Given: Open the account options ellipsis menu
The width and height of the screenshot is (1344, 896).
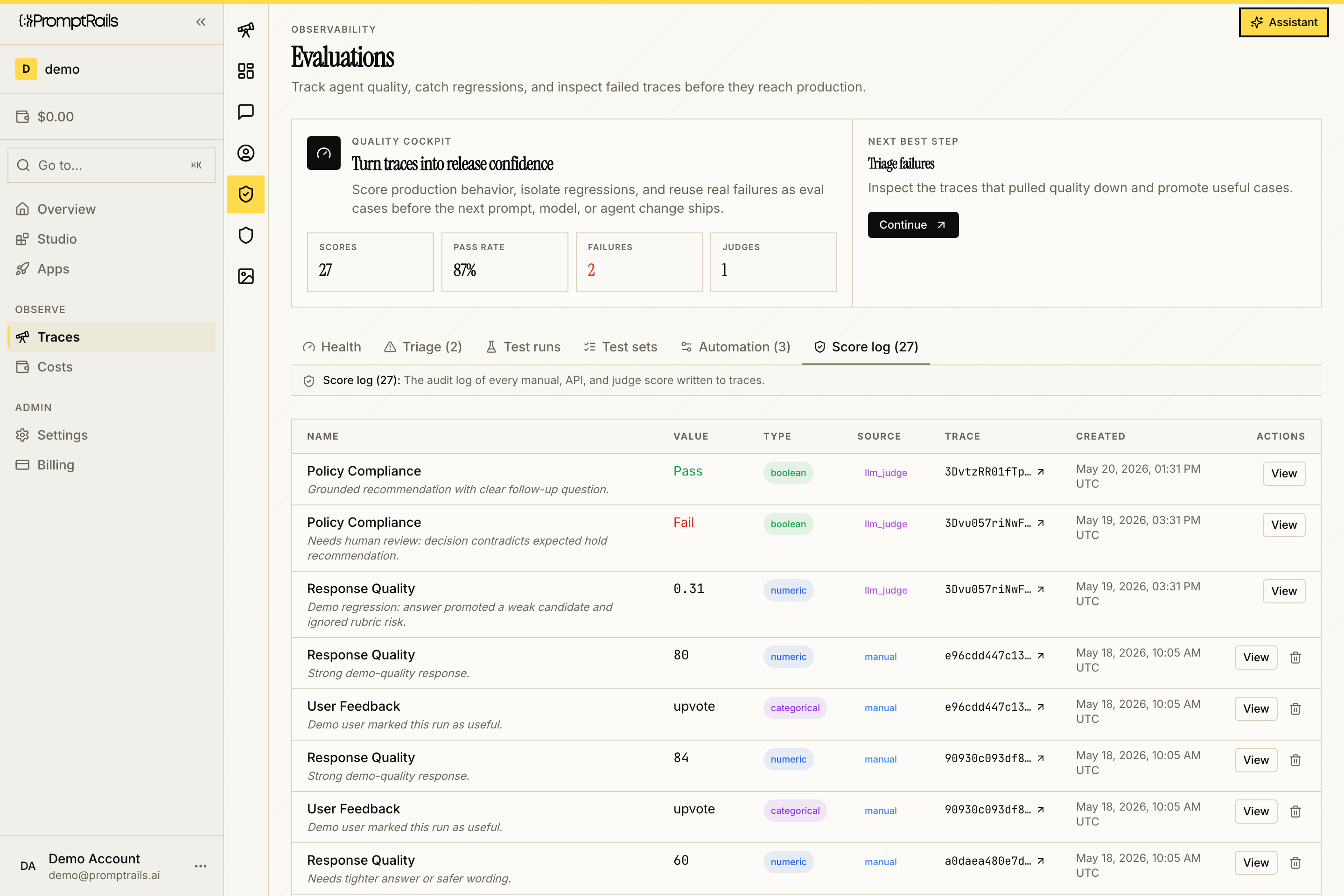Looking at the screenshot, I should (x=201, y=866).
